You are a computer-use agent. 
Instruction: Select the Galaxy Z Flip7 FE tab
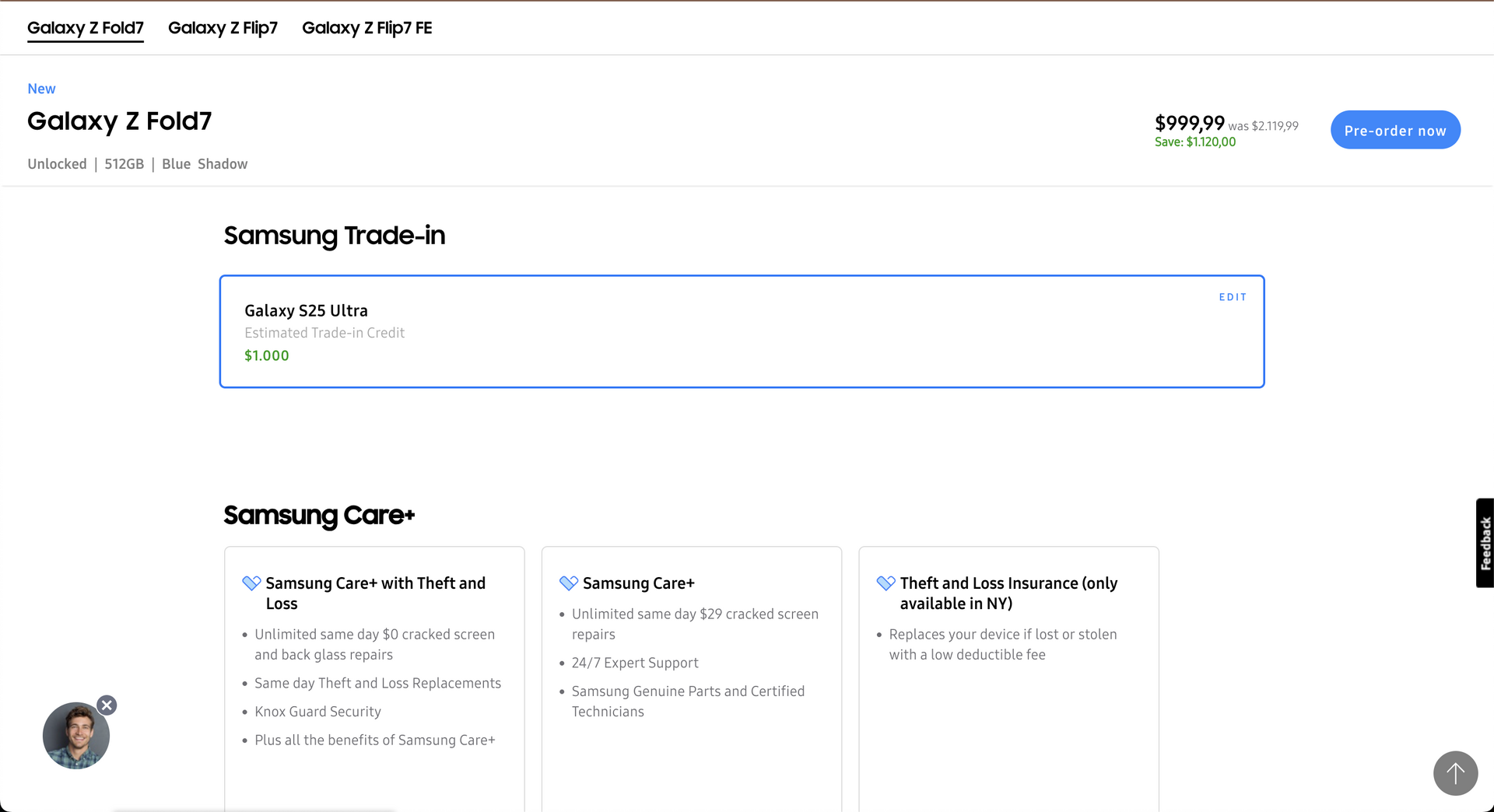[366, 28]
